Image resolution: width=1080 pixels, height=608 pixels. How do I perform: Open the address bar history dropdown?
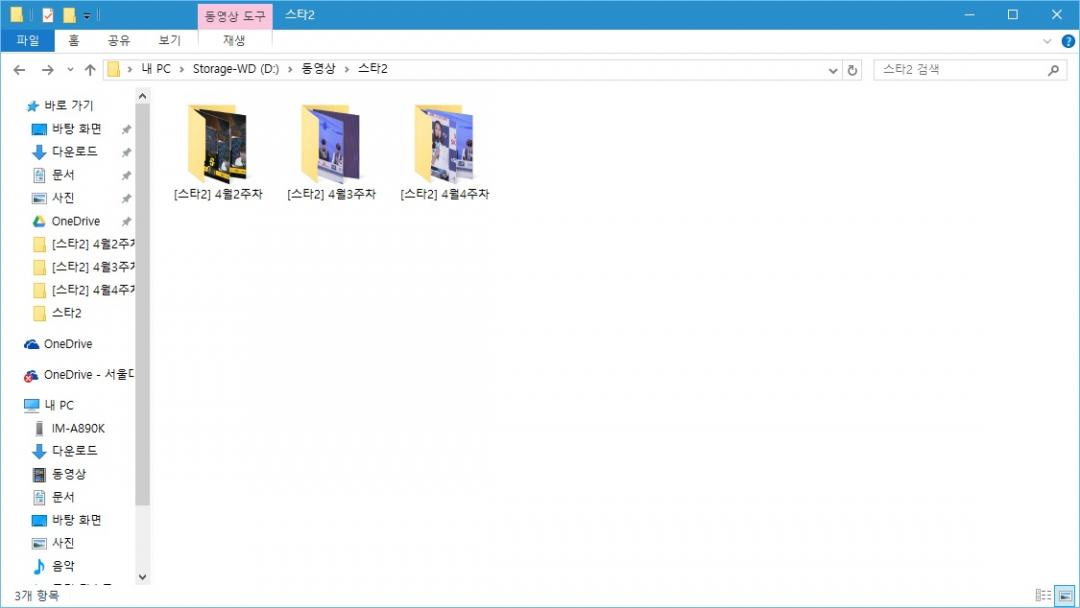coord(834,70)
